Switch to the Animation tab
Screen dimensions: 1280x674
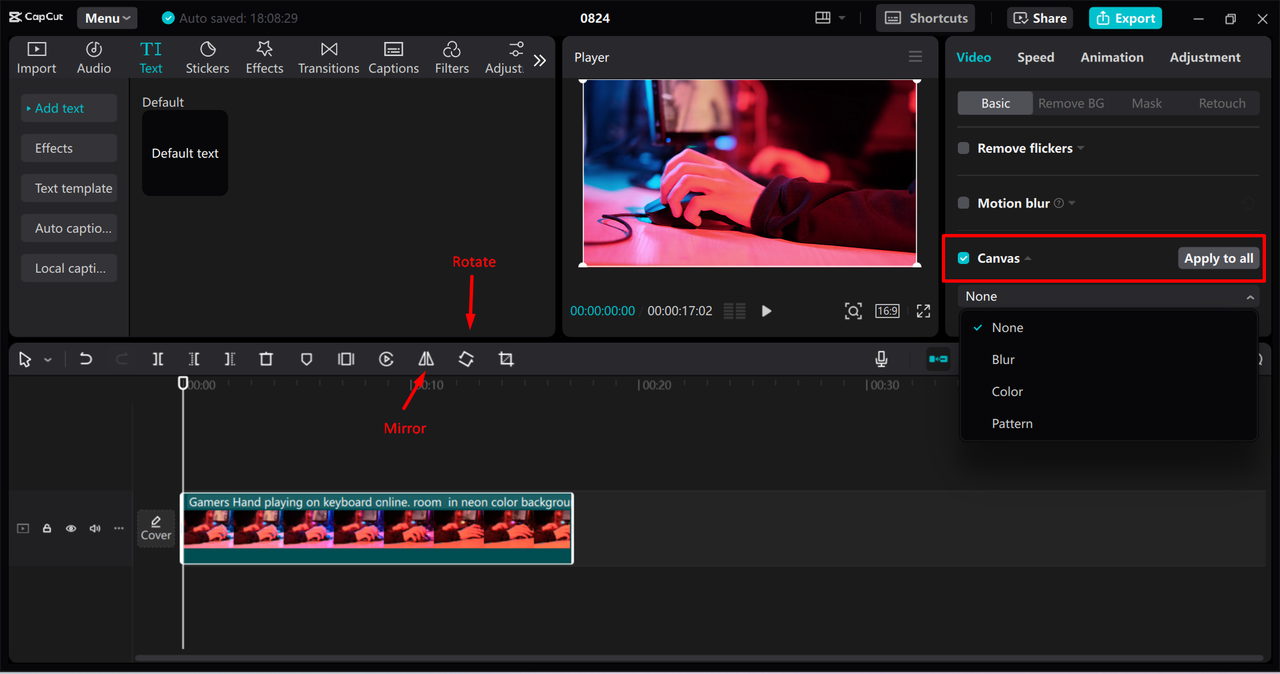pos(1112,57)
